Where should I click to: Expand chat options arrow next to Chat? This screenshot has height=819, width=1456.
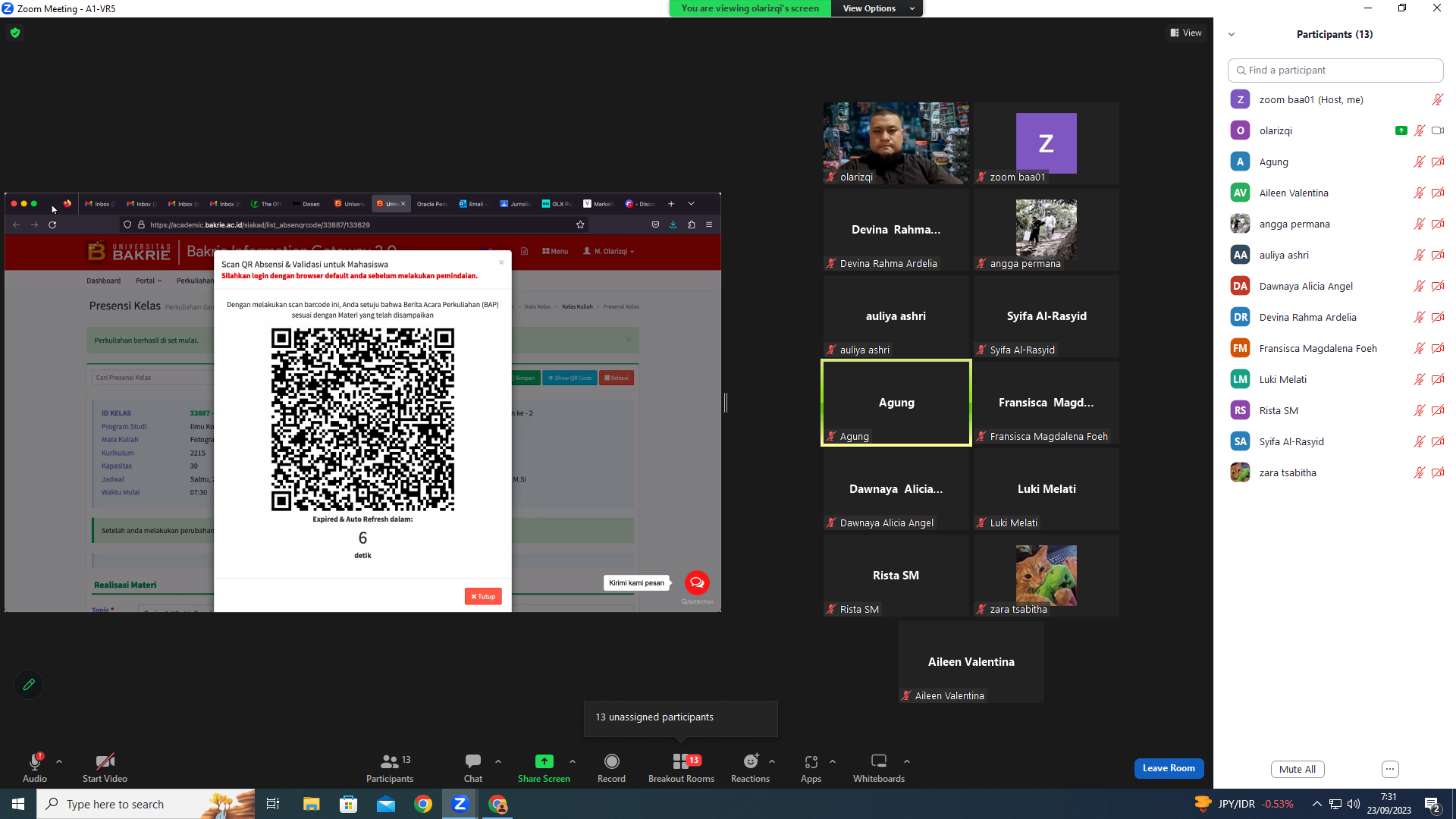498,761
